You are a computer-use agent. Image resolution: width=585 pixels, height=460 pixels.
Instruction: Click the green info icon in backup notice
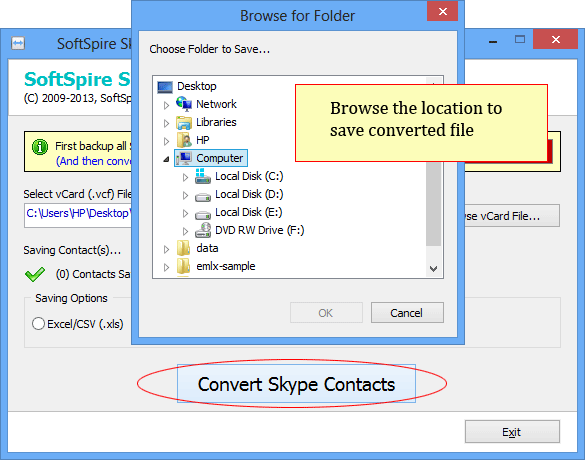(x=40, y=147)
